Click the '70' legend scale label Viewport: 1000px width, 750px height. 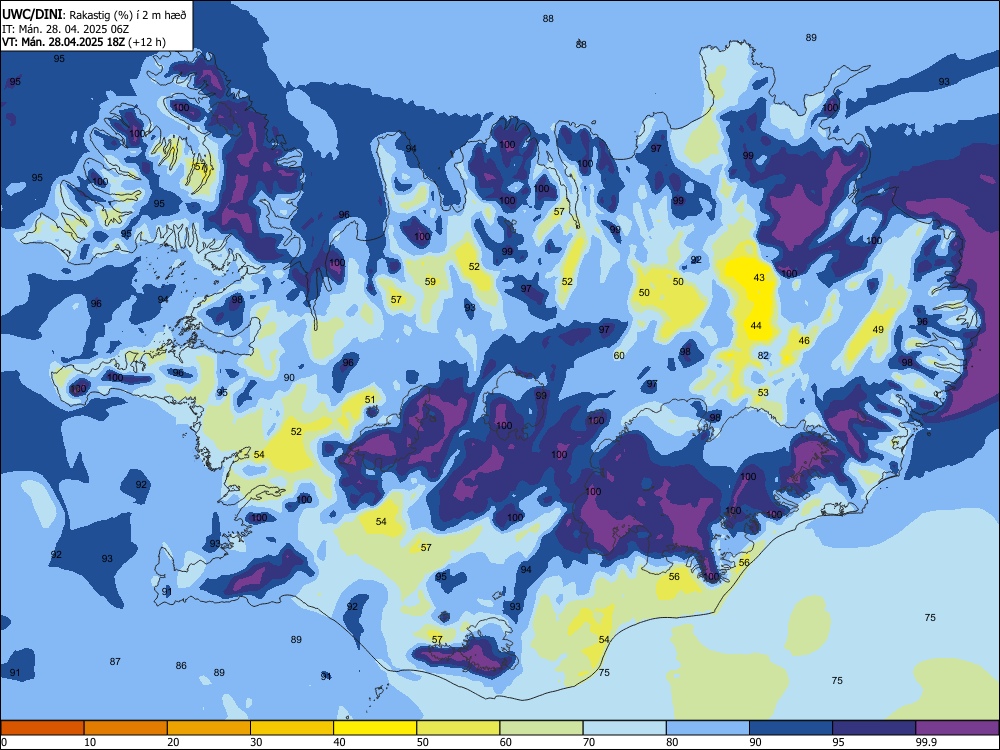(x=589, y=742)
